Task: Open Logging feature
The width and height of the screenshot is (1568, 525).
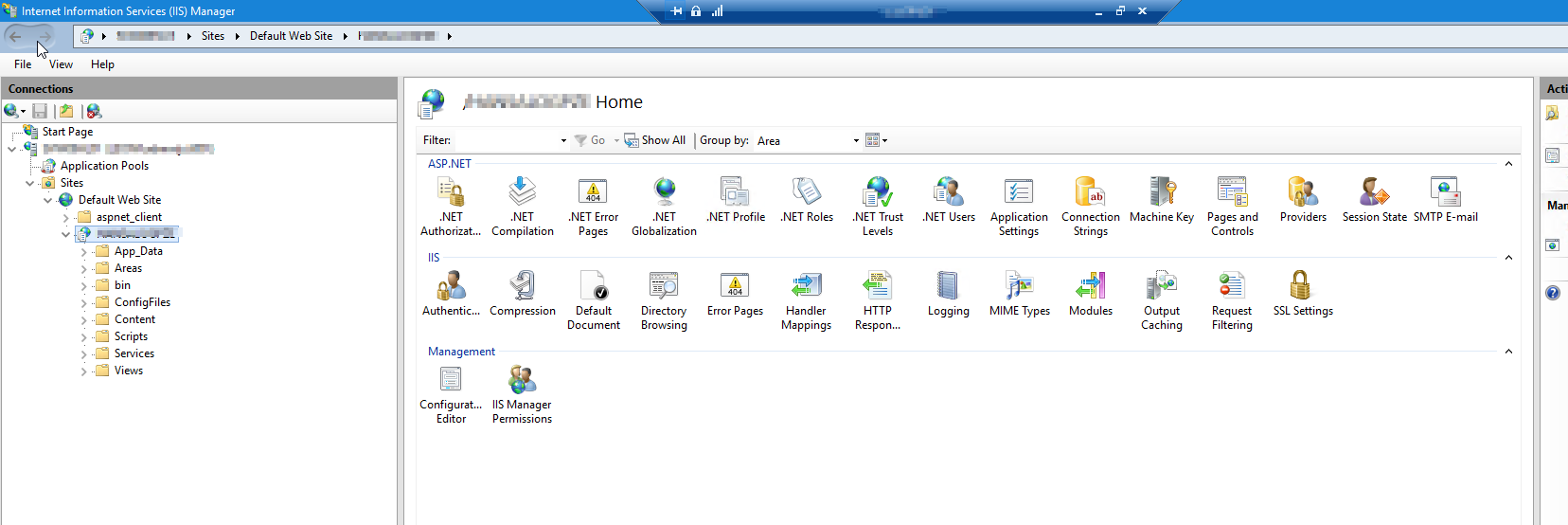Action: [x=949, y=293]
